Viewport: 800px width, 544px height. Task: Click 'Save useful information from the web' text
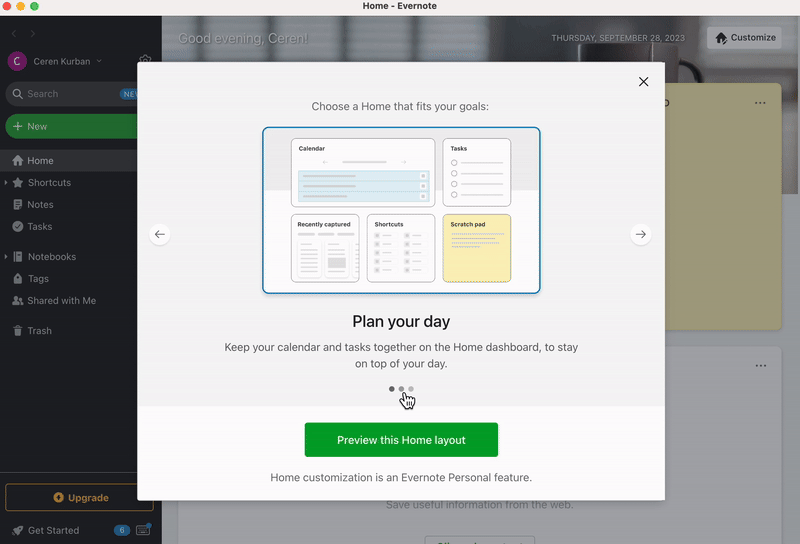pyautogui.click(x=480, y=505)
